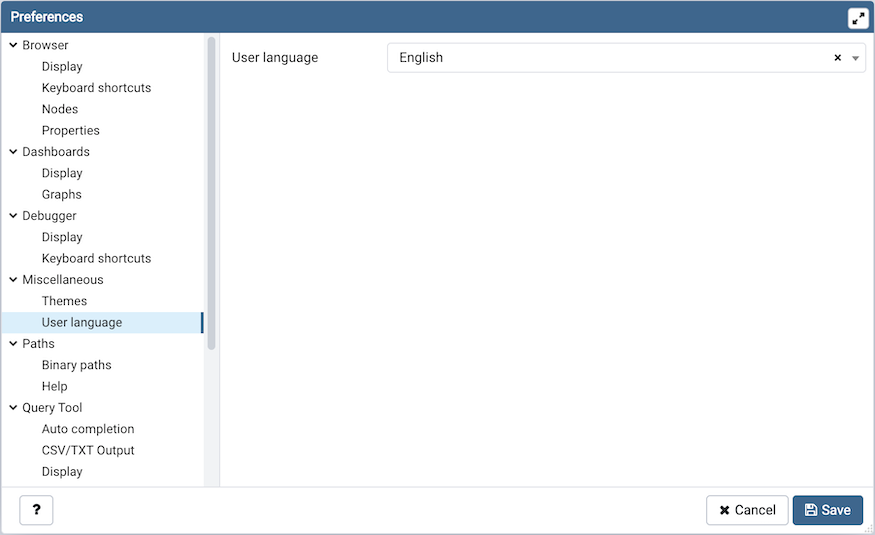The image size is (875, 535).
Task: Clear the English language selection
Action: pos(838,58)
